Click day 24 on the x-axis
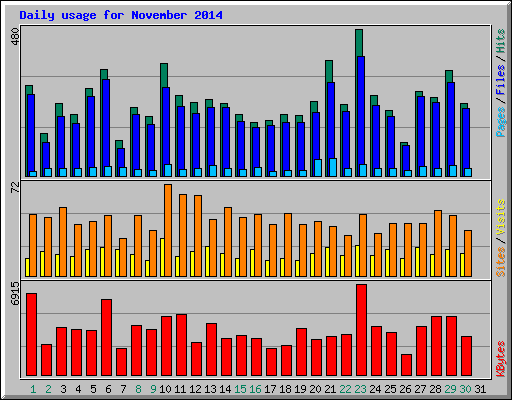 [375, 389]
